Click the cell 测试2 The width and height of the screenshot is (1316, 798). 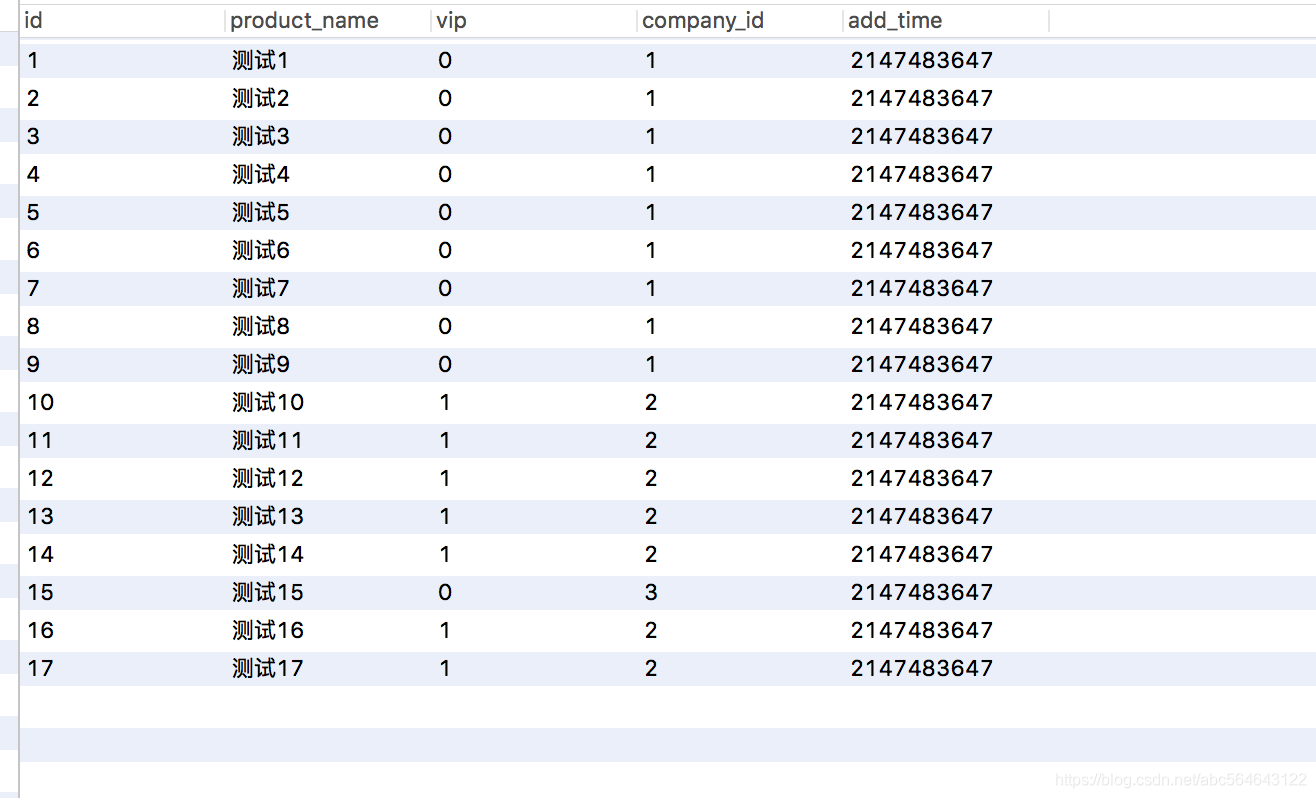260,99
